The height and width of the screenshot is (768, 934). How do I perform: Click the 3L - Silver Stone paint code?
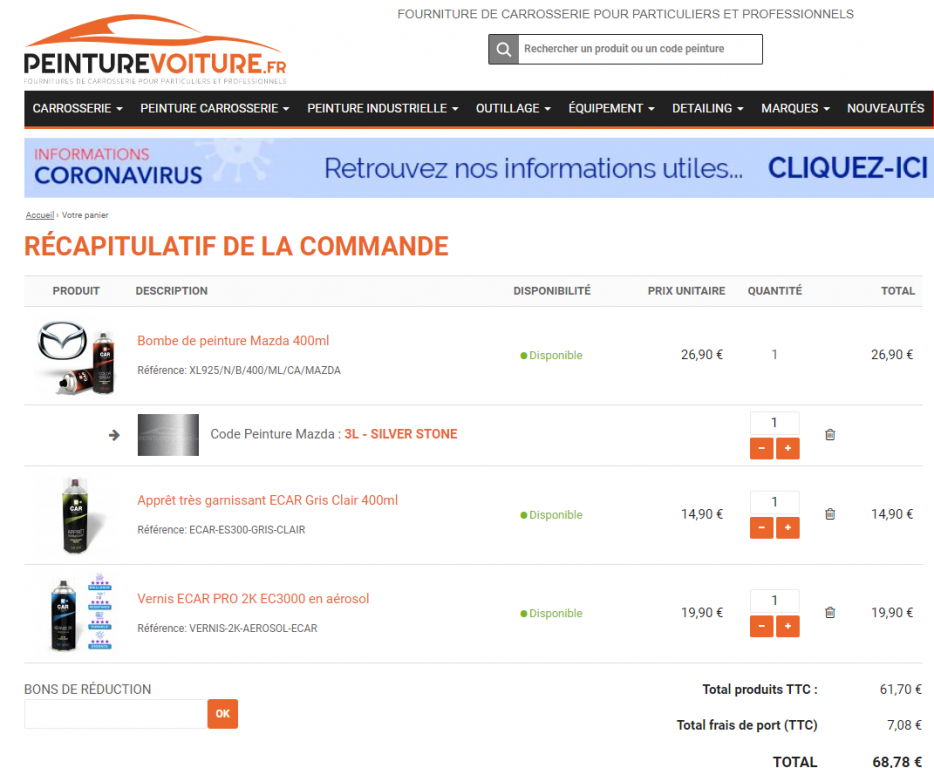coord(400,434)
